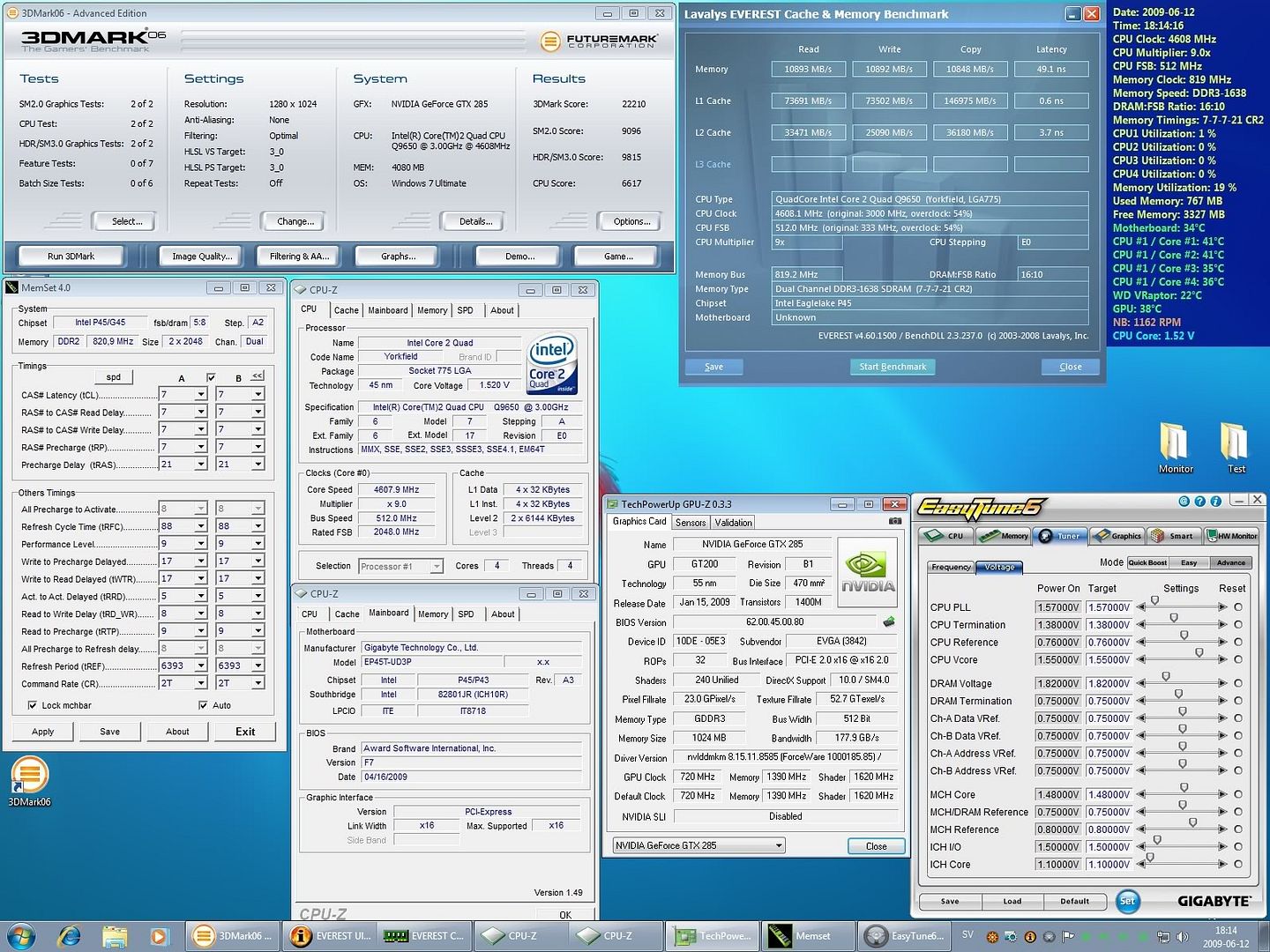Open Refresh Cycle Time (tRFC) channel A dropdown
The image size is (1270, 952).
[201, 526]
